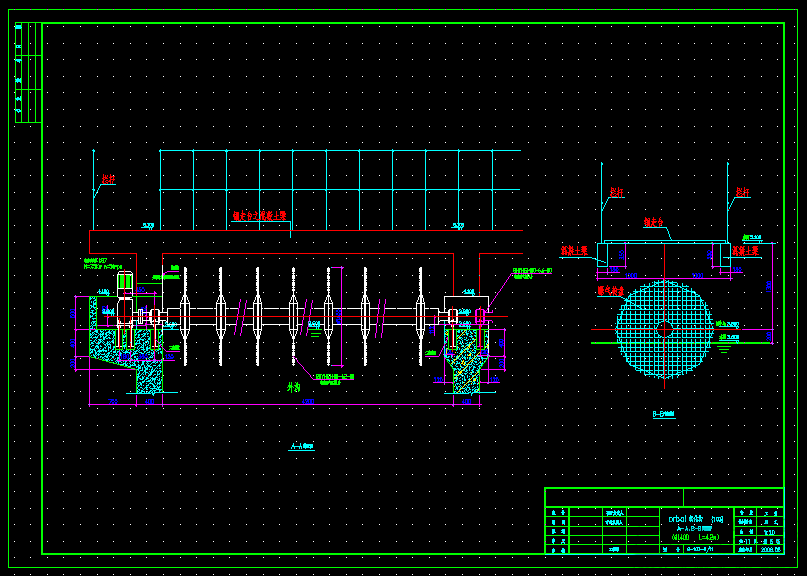Image resolution: width=807 pixels, height=576 pixels.
Task: Select the "曝气转盘" callout label
Action: click(x=610, y=291)
